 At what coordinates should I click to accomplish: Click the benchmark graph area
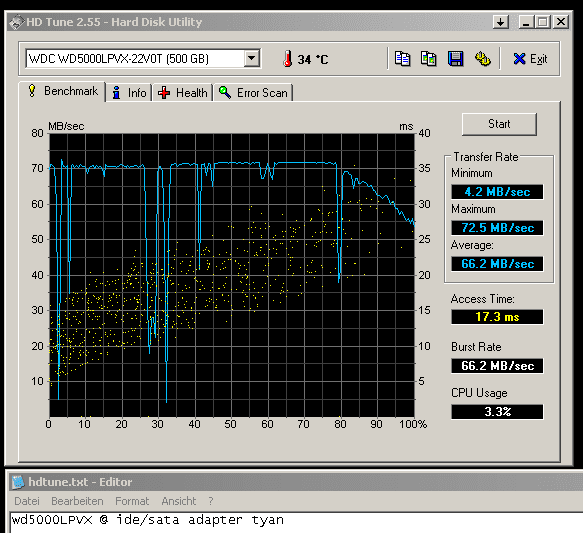pos(232,275)
